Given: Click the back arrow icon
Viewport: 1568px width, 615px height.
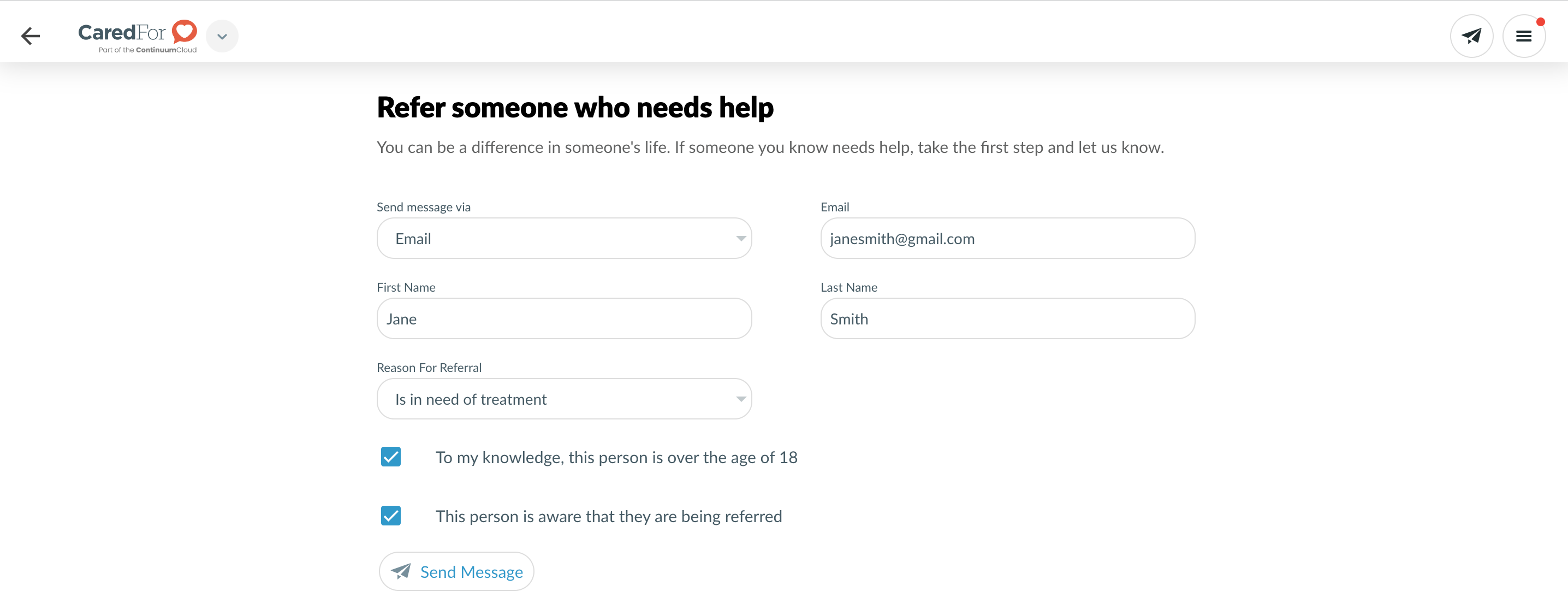Looking at the screenshot, I should tap(31, 36).
